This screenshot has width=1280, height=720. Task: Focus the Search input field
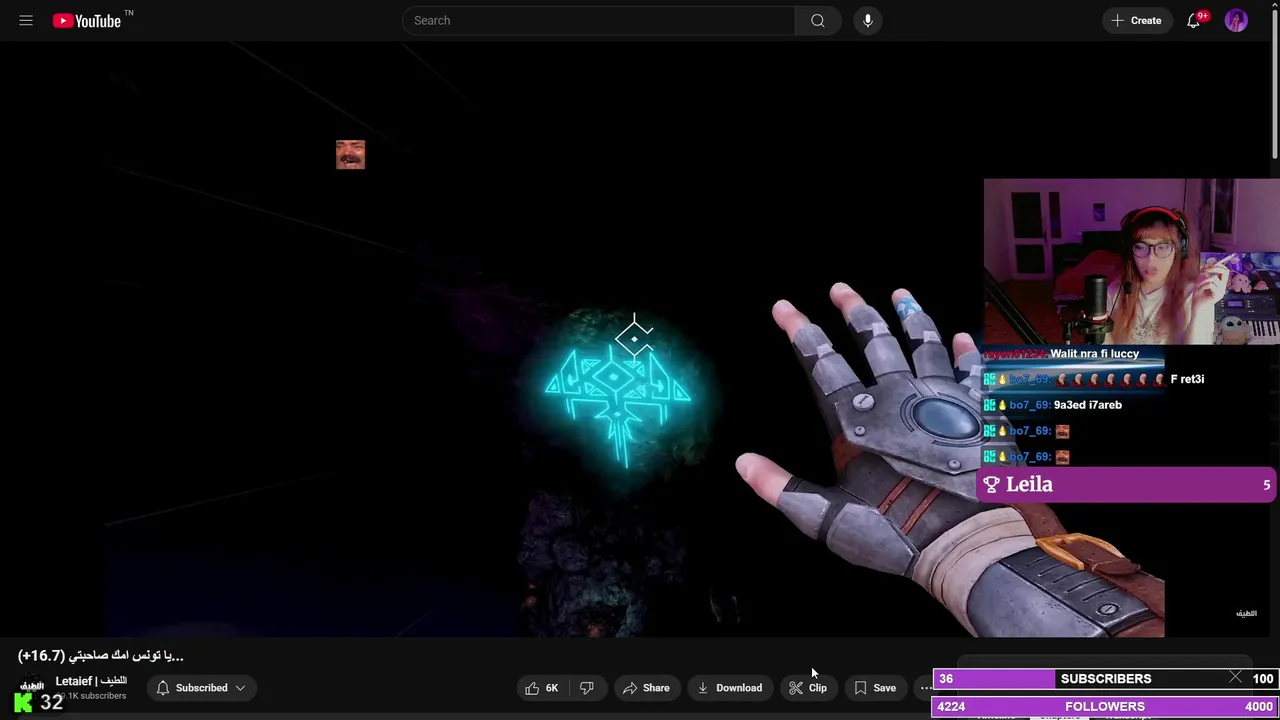[598, 20]
